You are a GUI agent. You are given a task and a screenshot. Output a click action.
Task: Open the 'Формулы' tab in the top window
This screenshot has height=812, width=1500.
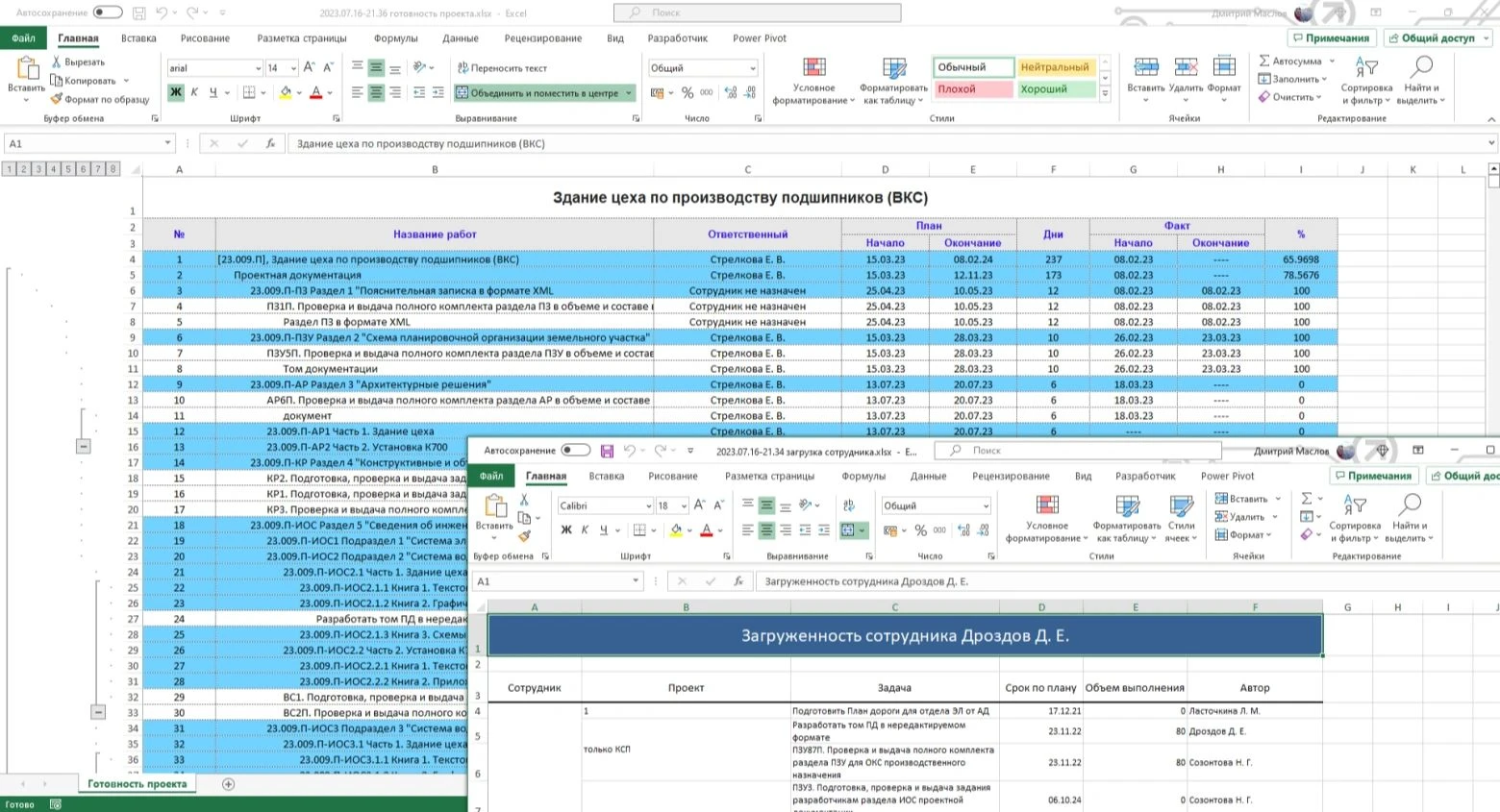395,38
